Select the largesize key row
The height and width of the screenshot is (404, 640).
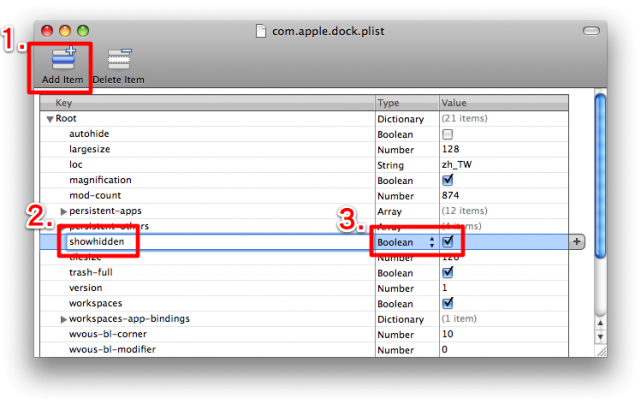click(207, 149)
